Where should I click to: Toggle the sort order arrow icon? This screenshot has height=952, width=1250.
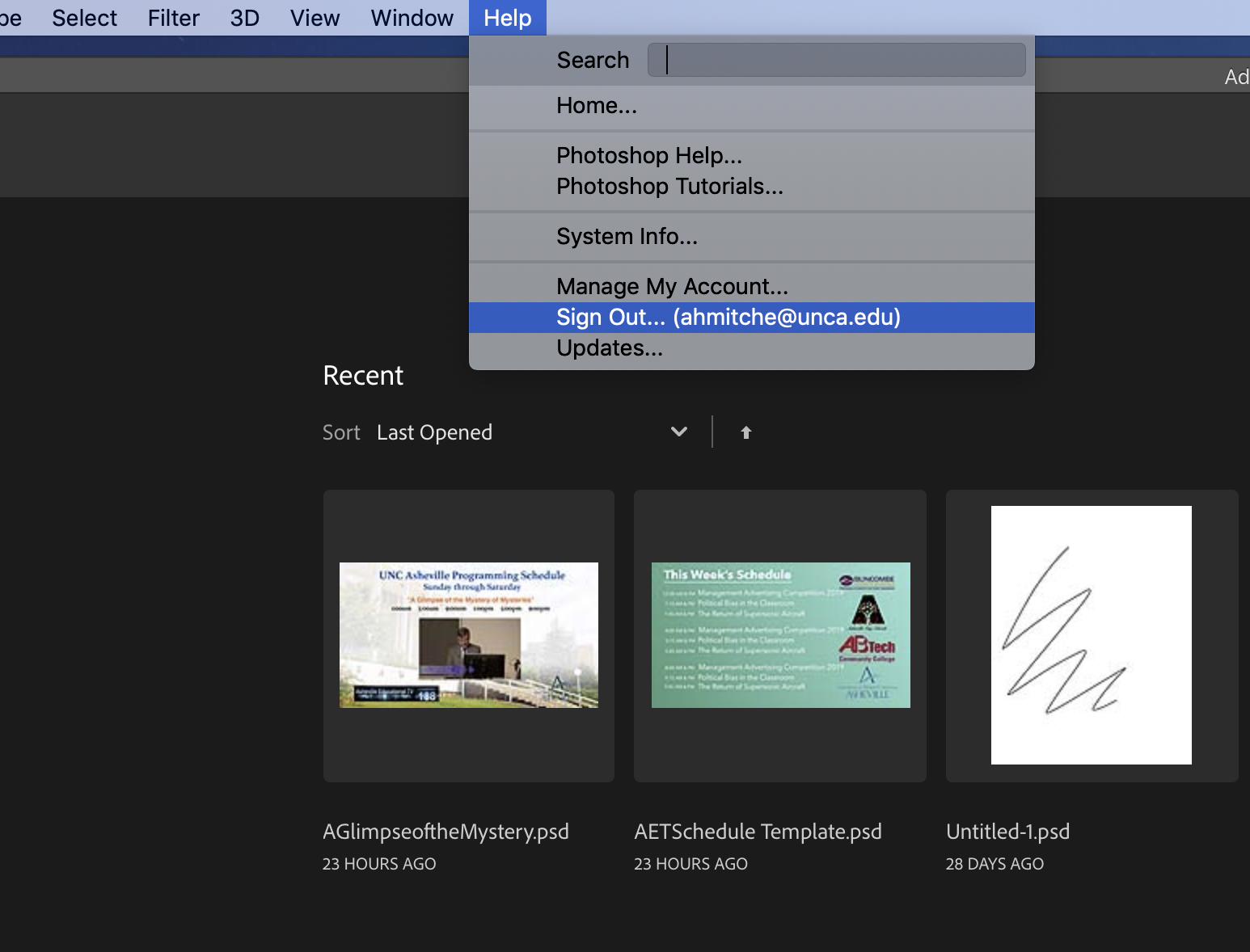coord(745,432)
